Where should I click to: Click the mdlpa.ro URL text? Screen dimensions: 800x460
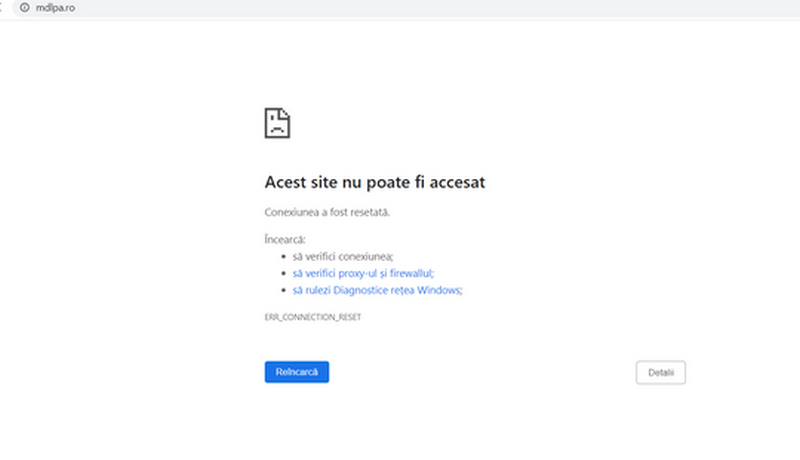(55, 7)
